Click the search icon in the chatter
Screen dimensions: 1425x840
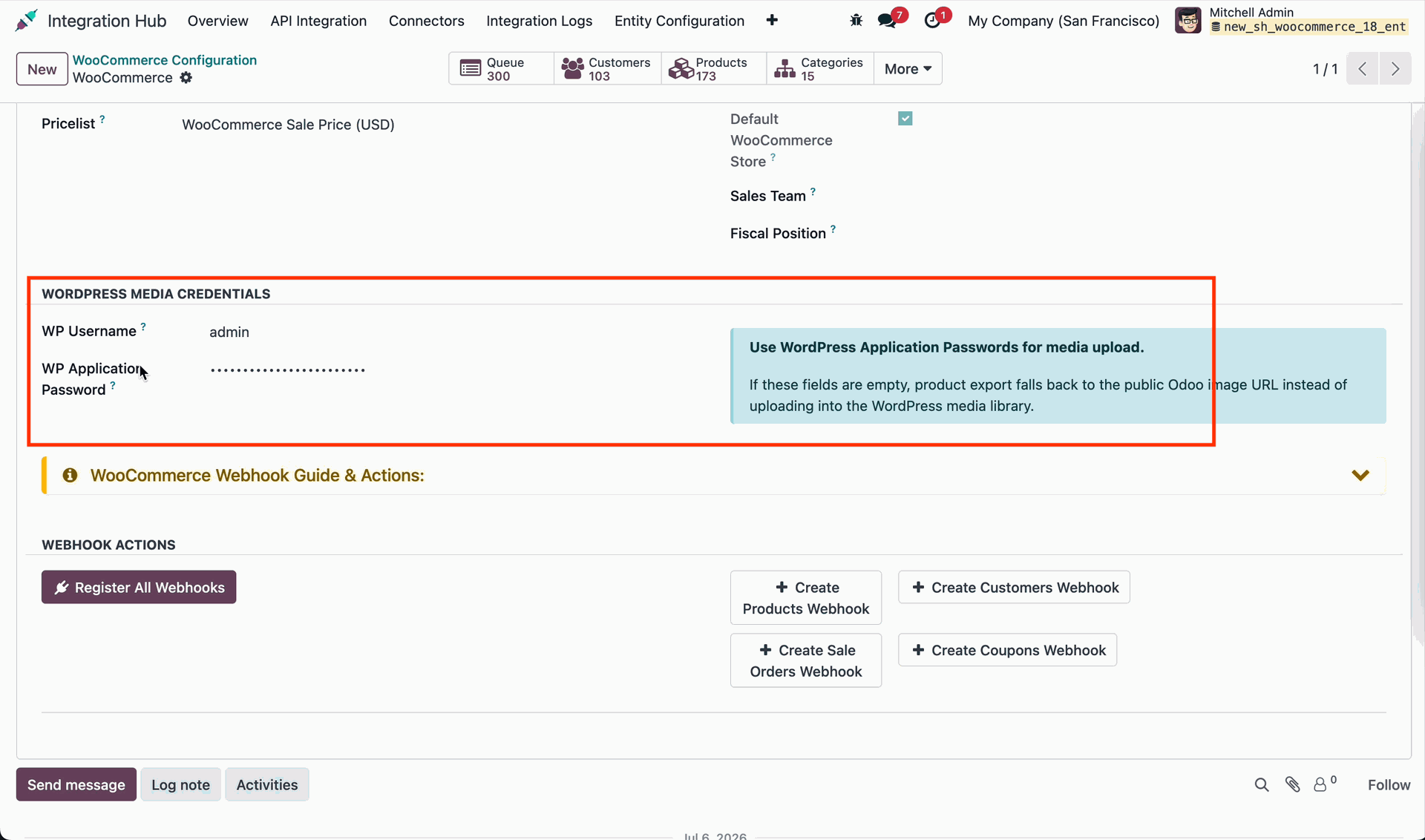point(1262,785)
